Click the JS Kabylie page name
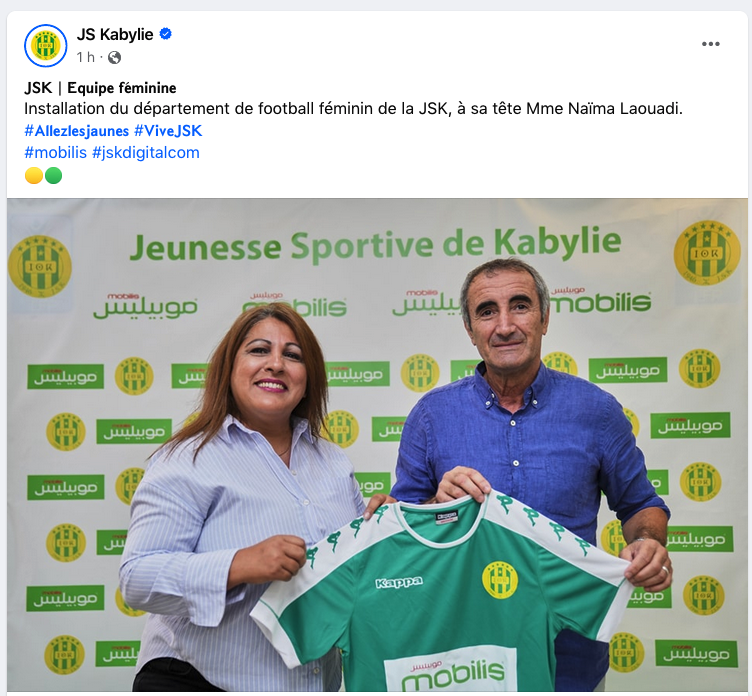 [x=115, y=35]
